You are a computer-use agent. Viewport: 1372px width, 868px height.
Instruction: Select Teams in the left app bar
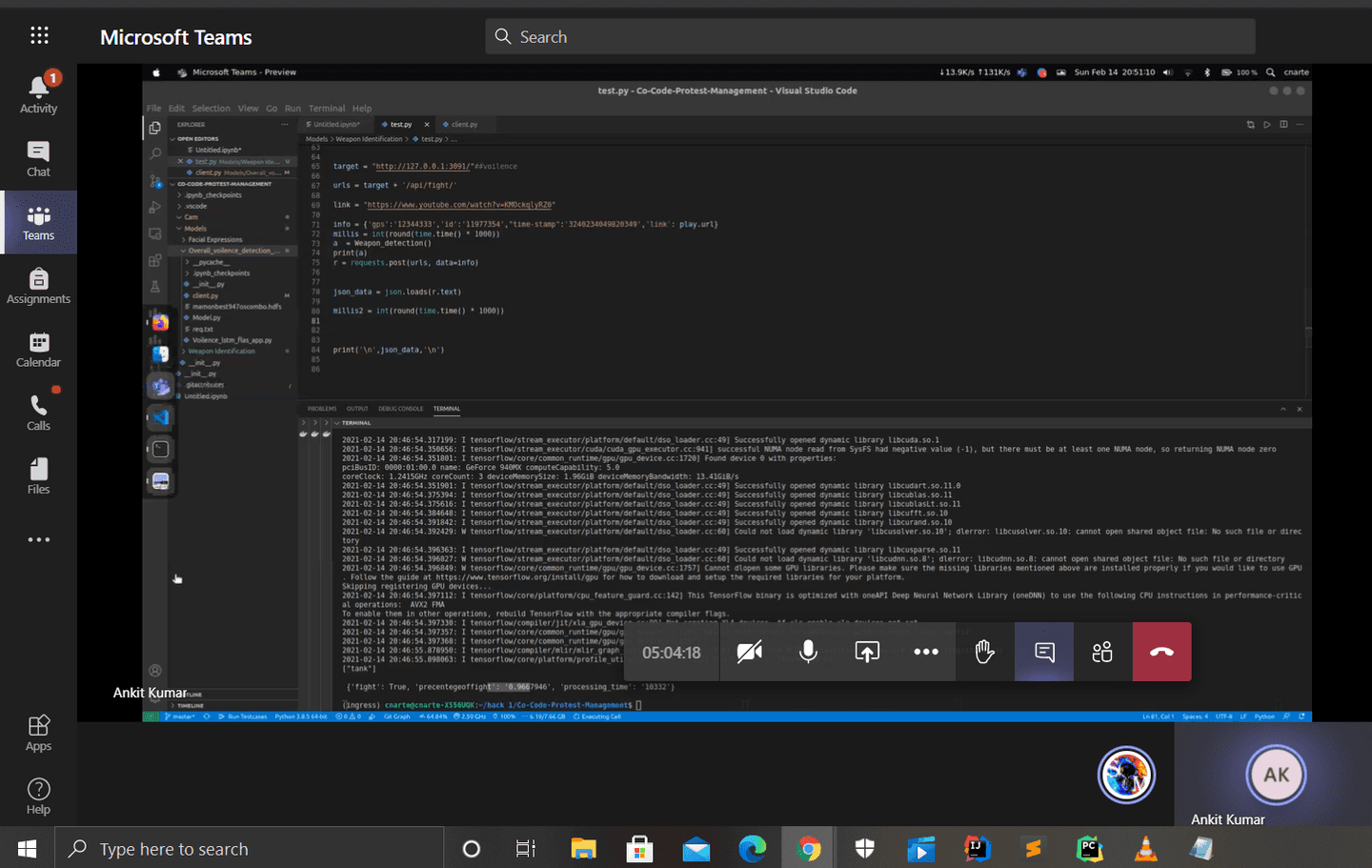38,222
